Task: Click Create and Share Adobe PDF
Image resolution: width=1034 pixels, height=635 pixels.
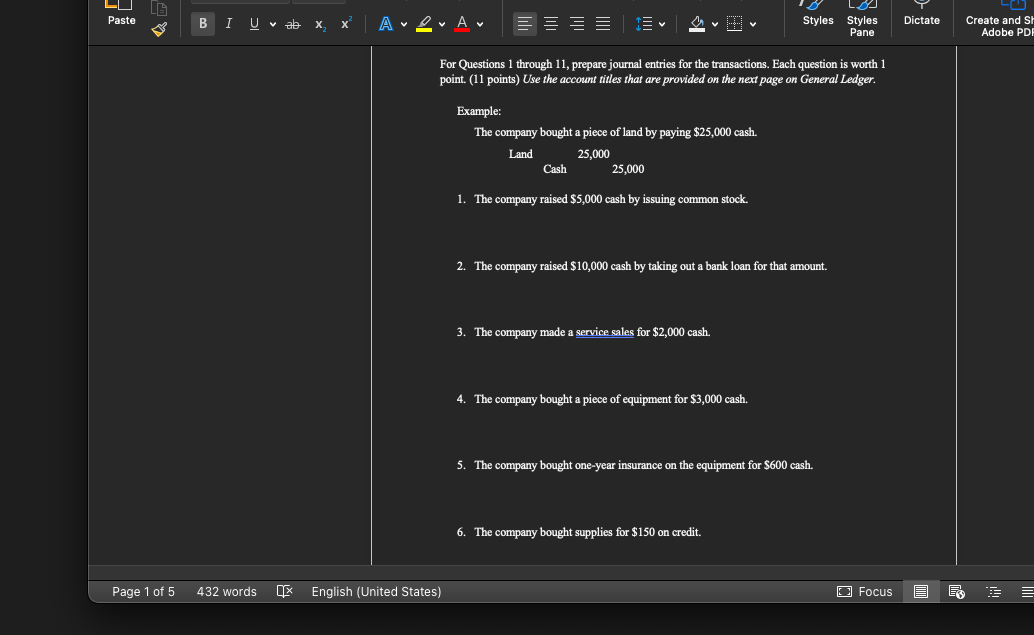Action: (1000, 18)
